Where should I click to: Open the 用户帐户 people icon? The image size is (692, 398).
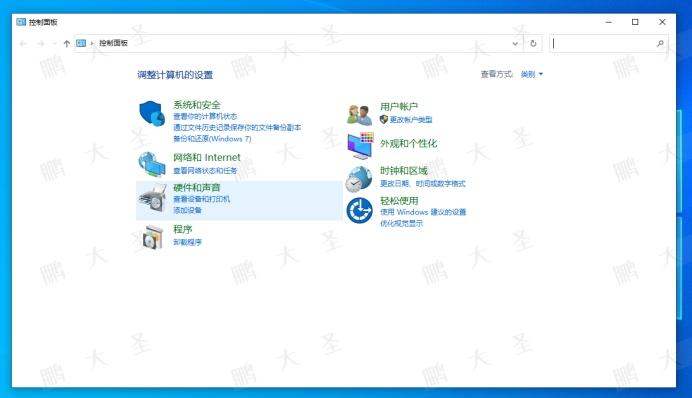click(x=359, y=115)
